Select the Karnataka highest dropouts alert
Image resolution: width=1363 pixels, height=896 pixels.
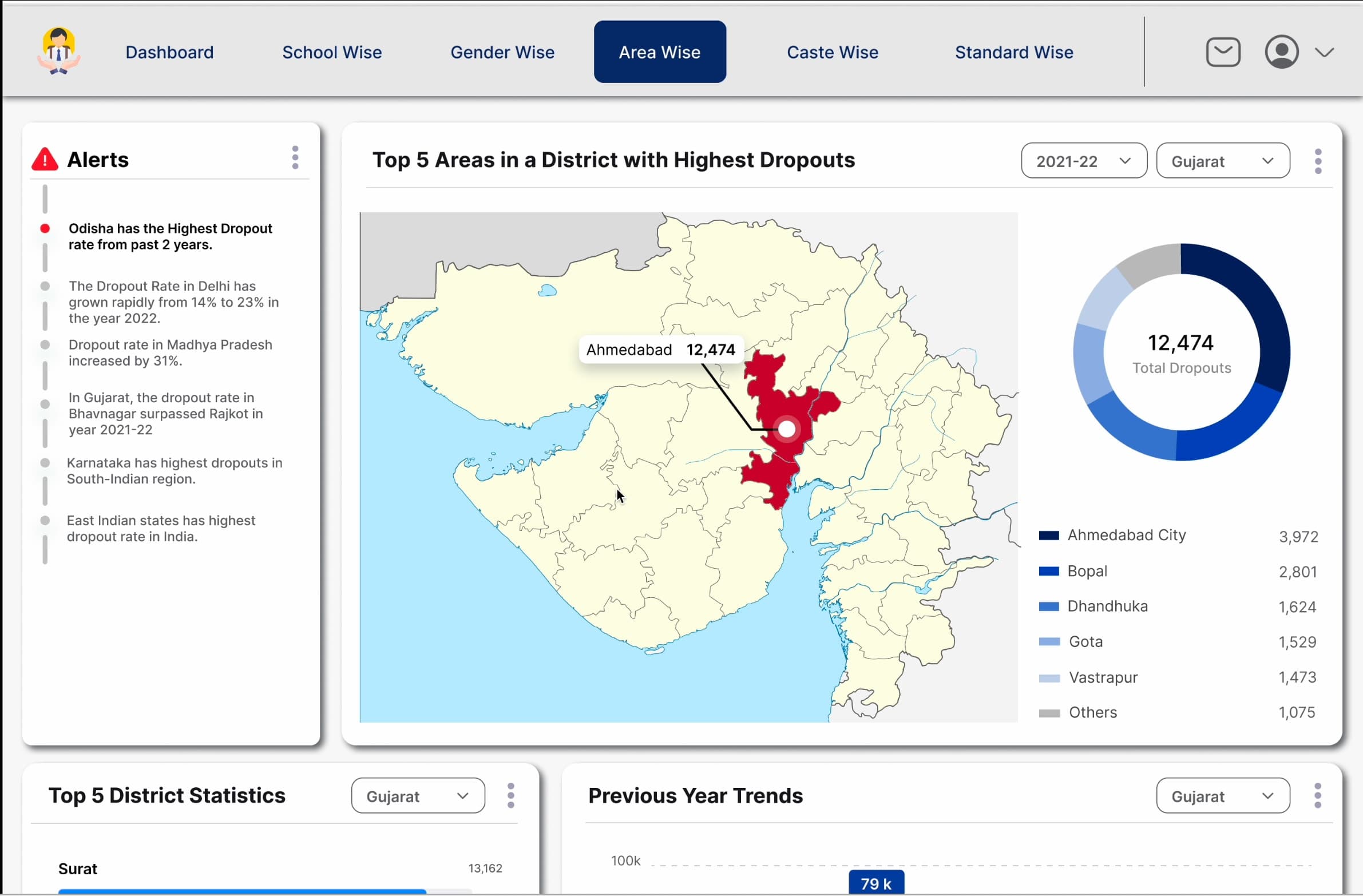click(174, 471)
